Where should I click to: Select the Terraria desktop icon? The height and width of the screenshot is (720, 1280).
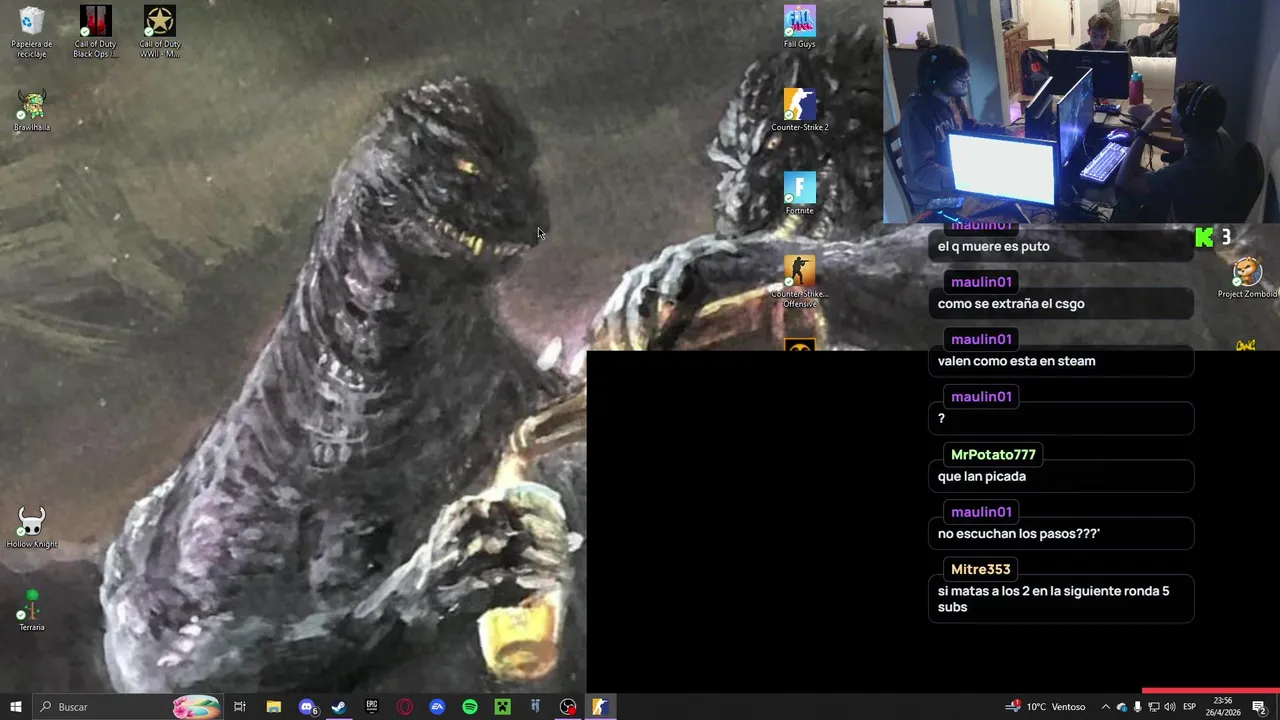tap(31, 610)
